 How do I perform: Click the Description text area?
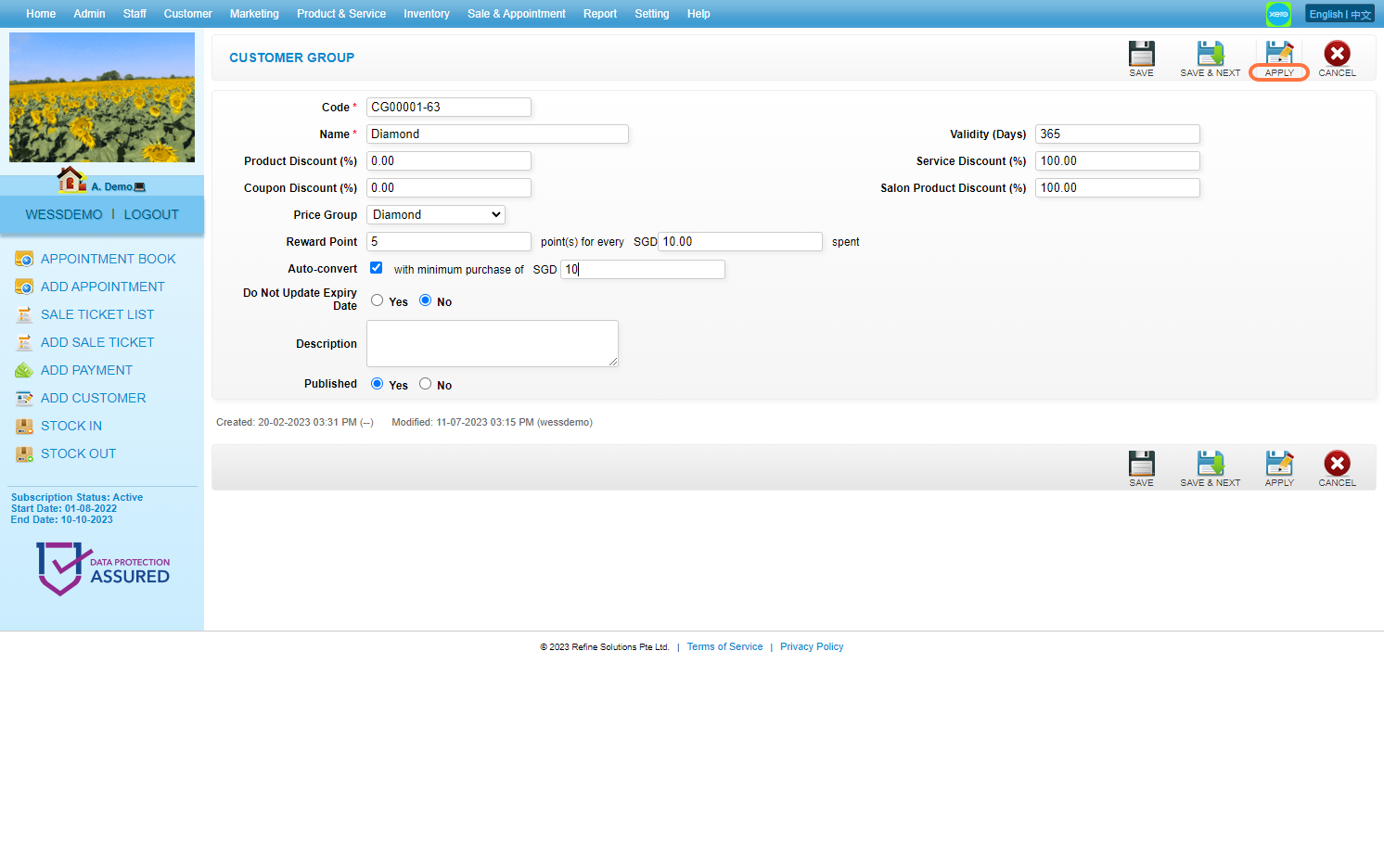493,343
